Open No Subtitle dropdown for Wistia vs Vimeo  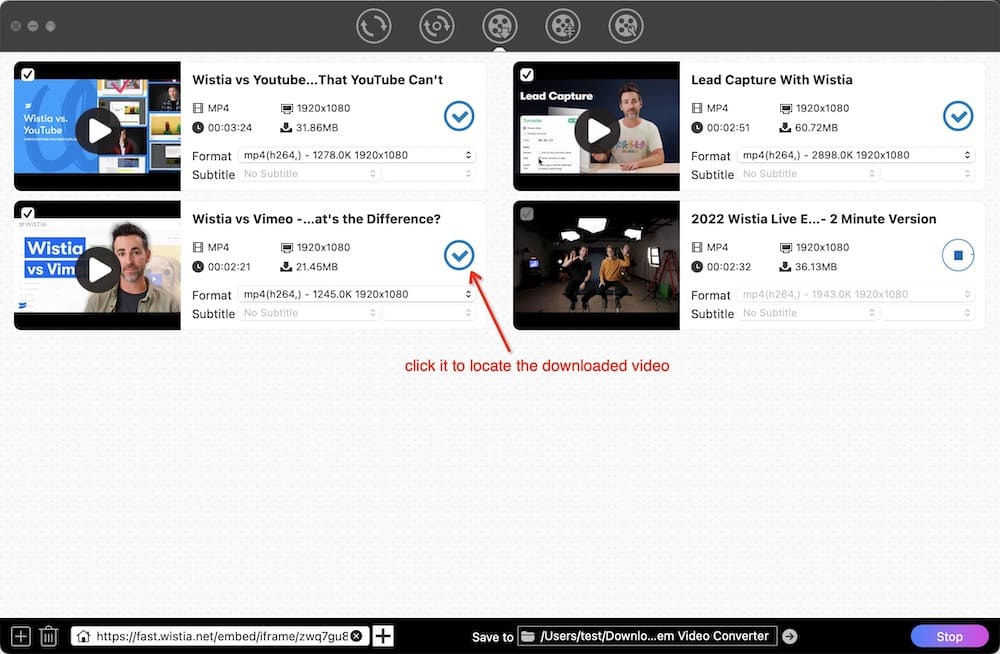point(309,313)
